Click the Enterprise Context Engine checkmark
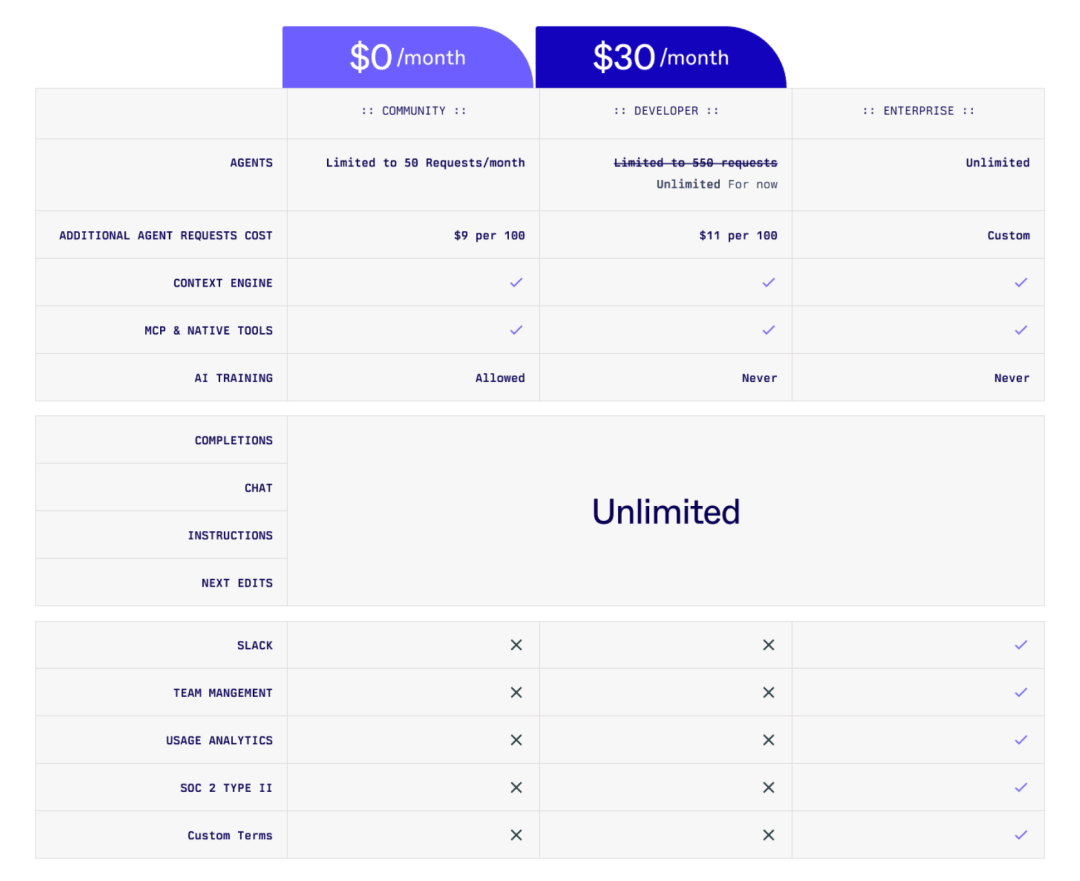The height and width of the screenshot is (881, 1080). (x=1020, y=283)
